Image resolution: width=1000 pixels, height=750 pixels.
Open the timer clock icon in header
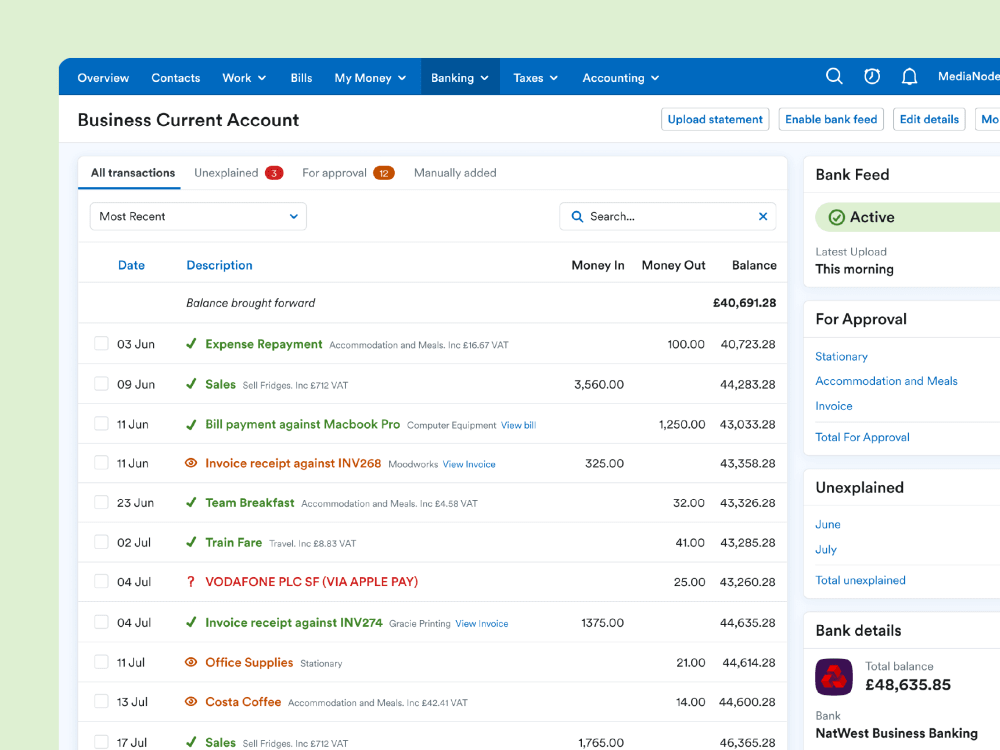pos(872,77)
